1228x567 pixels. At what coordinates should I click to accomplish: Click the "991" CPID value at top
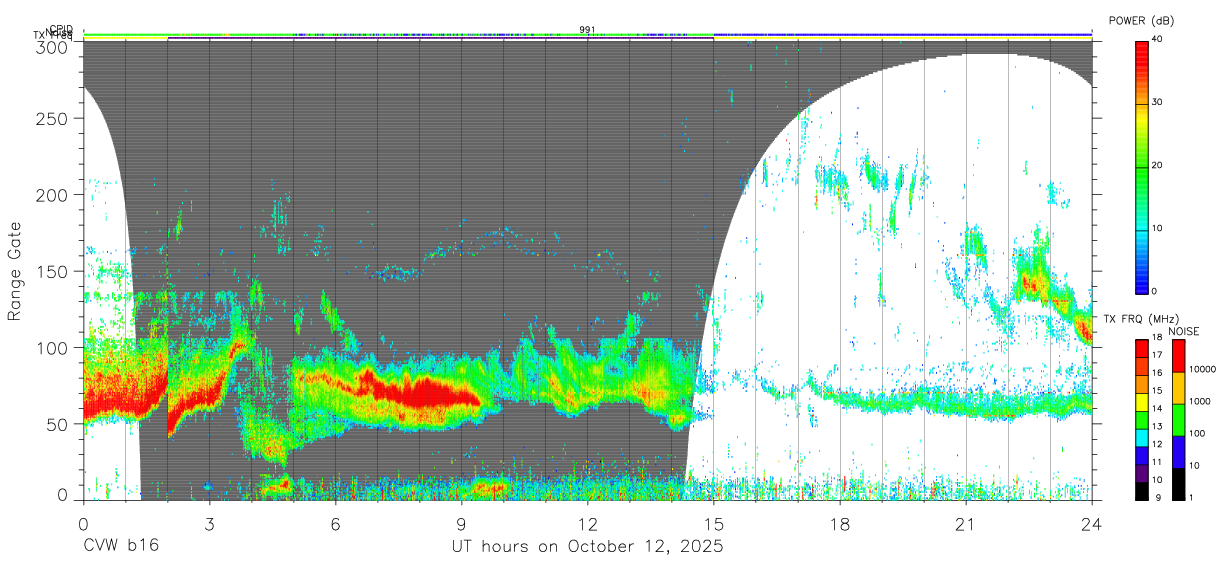(588, 29)
